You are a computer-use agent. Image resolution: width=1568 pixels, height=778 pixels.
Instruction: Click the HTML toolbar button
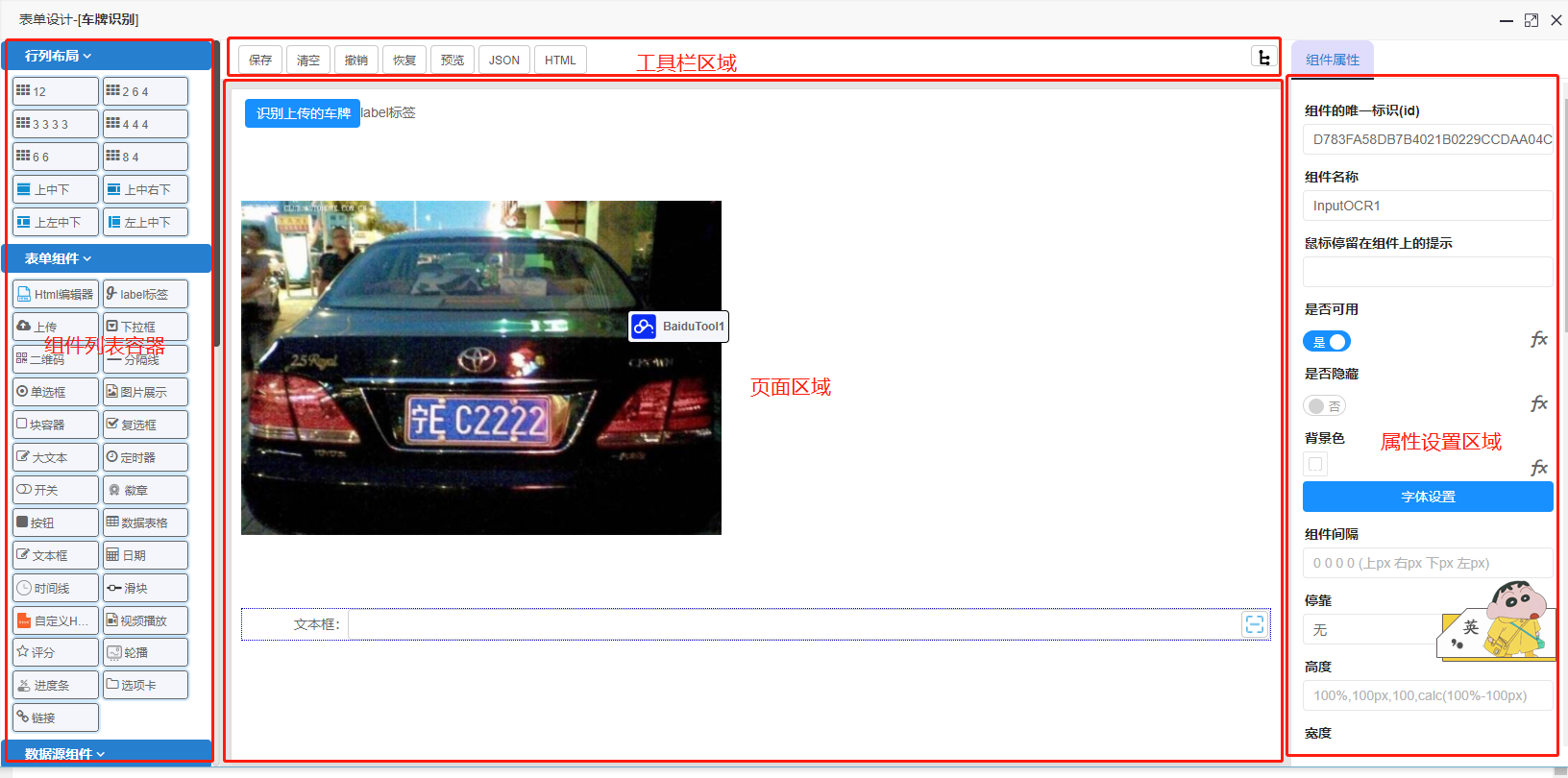(x=560, y=60)
